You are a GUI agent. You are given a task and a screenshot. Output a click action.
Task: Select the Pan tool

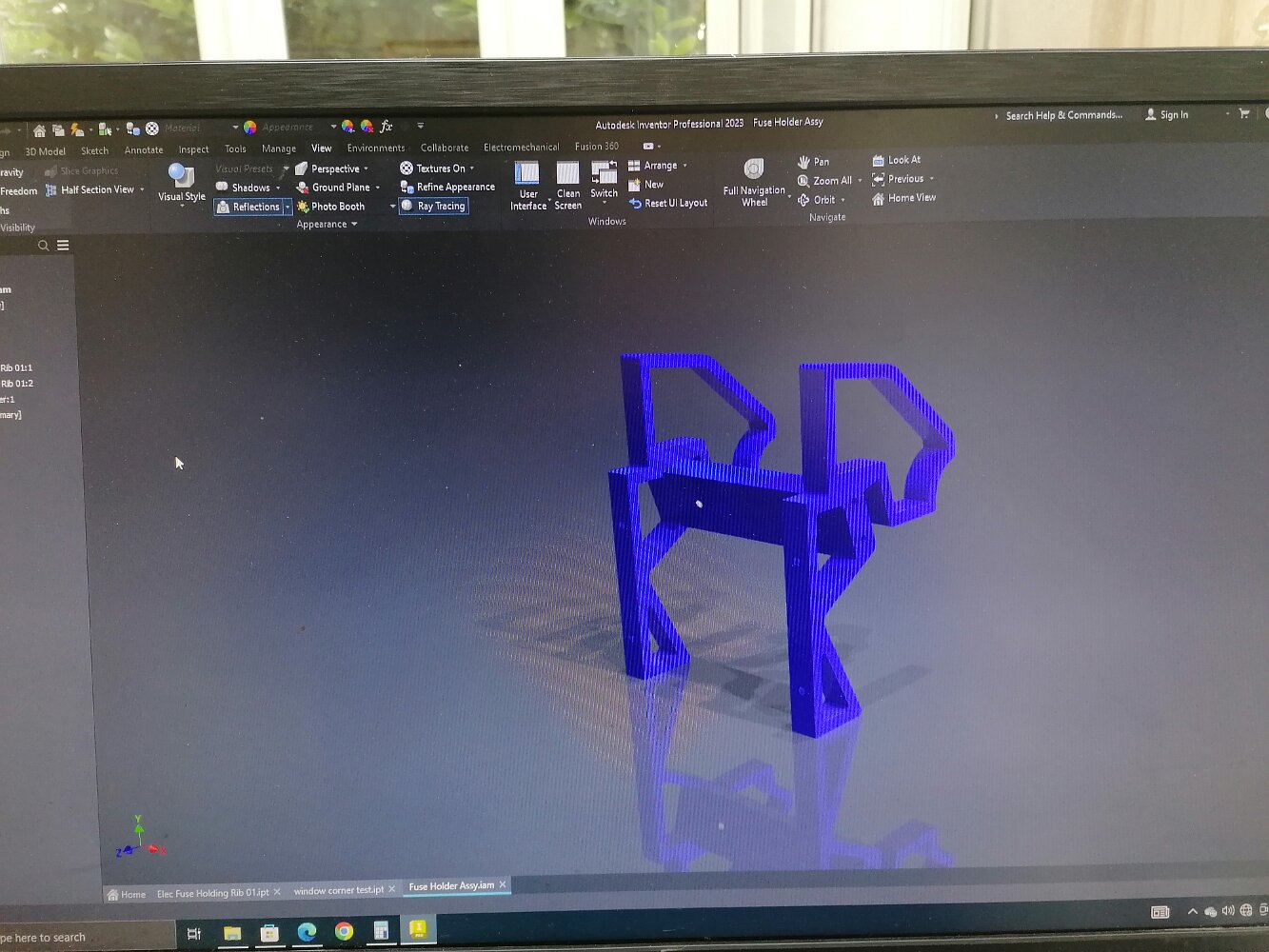click(814, 162)
